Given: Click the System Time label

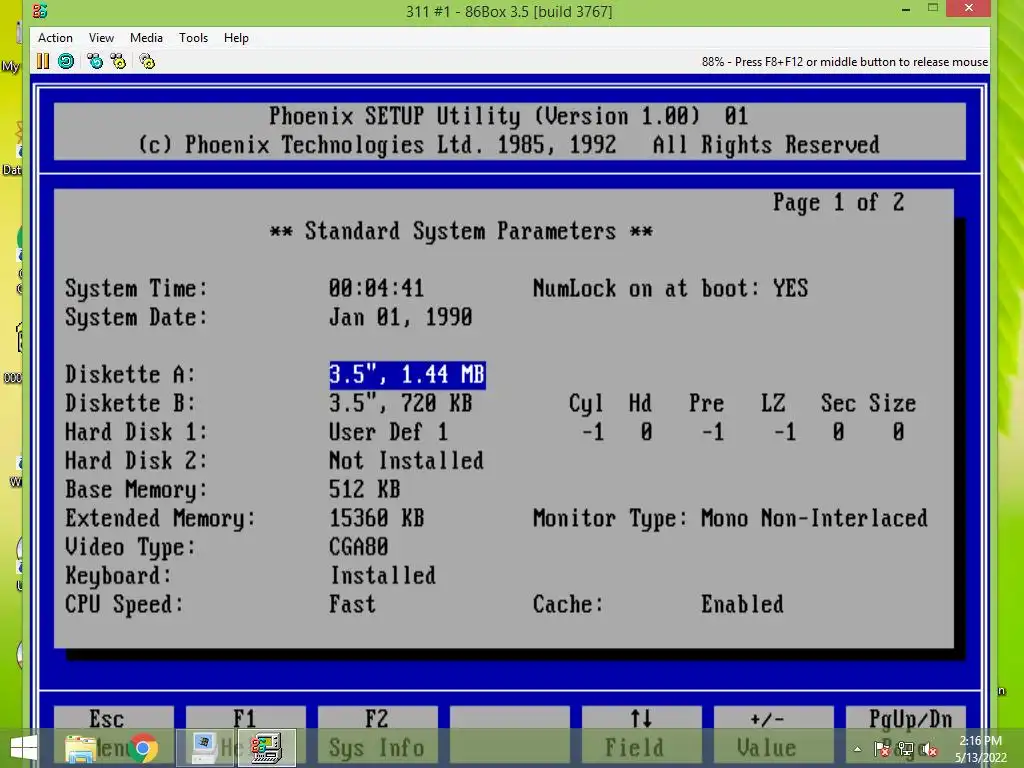Looking at the screenshot, I should [x=136, y=289].
